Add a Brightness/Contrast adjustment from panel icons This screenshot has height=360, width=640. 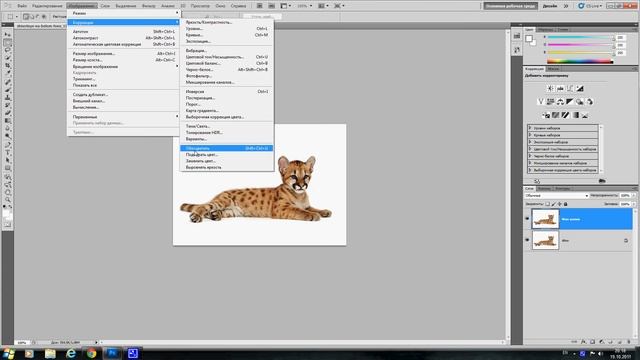point(550,88)
